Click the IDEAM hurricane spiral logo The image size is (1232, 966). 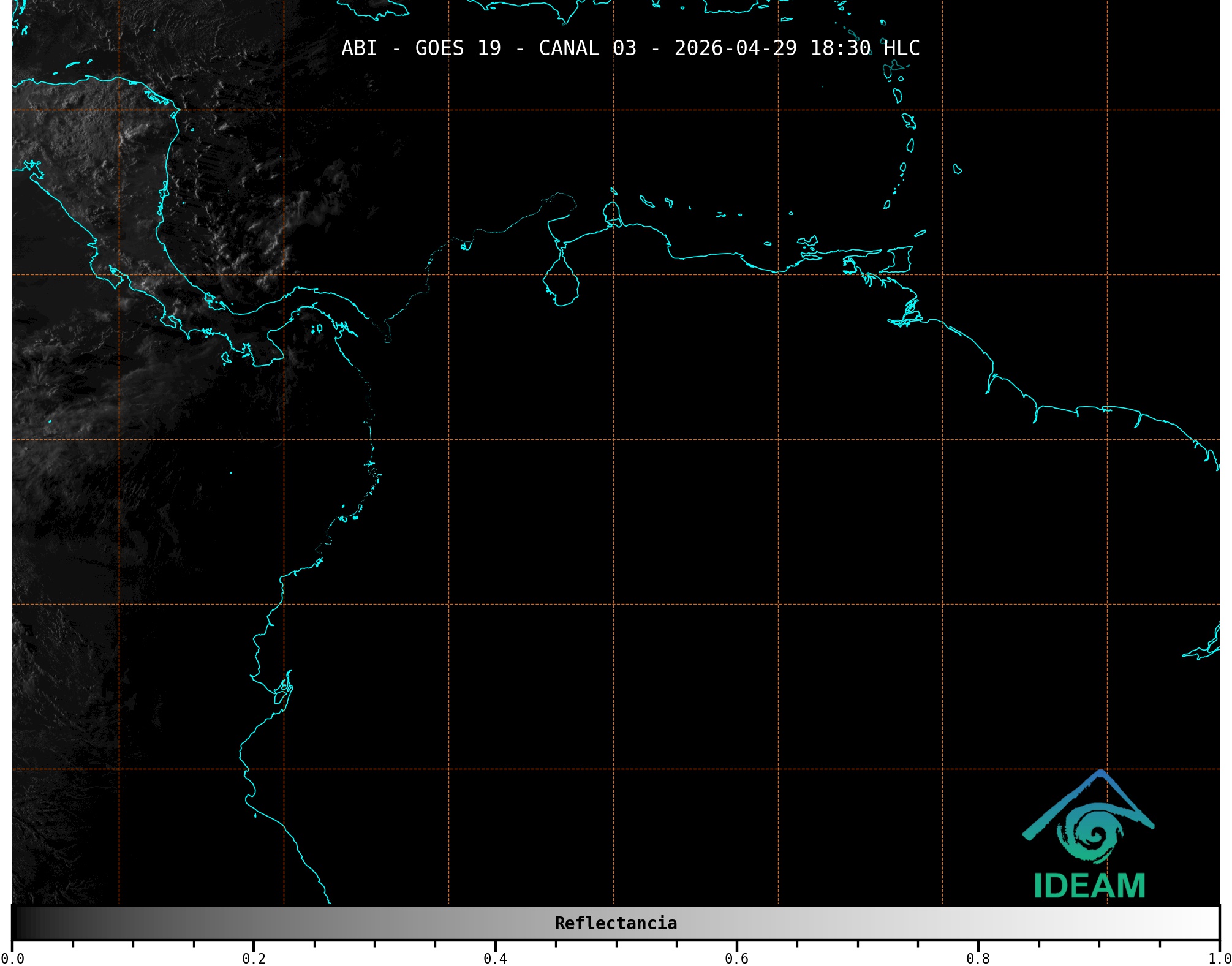click(x=1094, y=835)
